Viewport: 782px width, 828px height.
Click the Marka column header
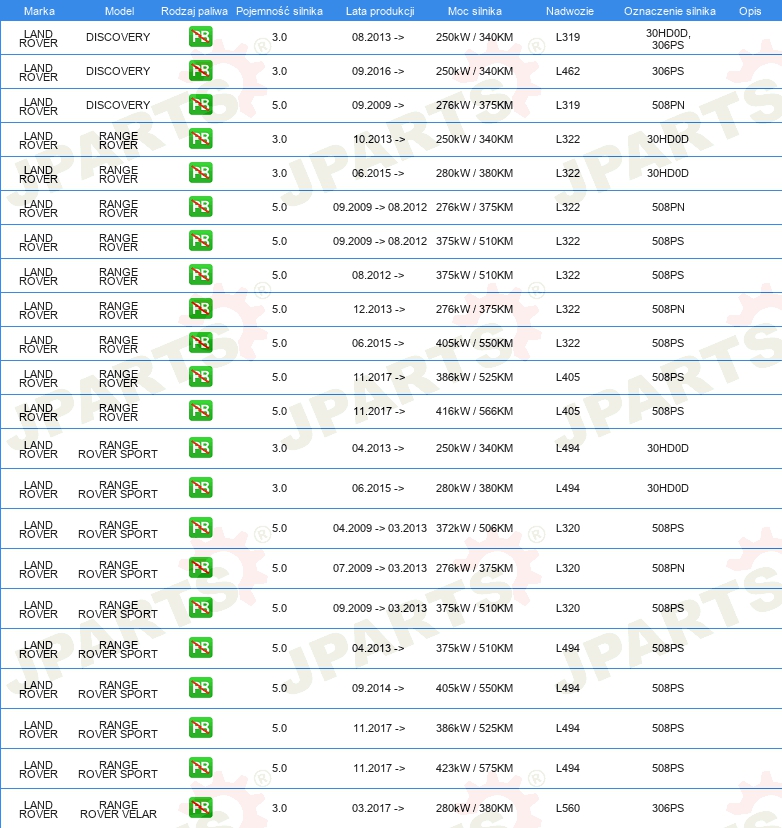39,11
